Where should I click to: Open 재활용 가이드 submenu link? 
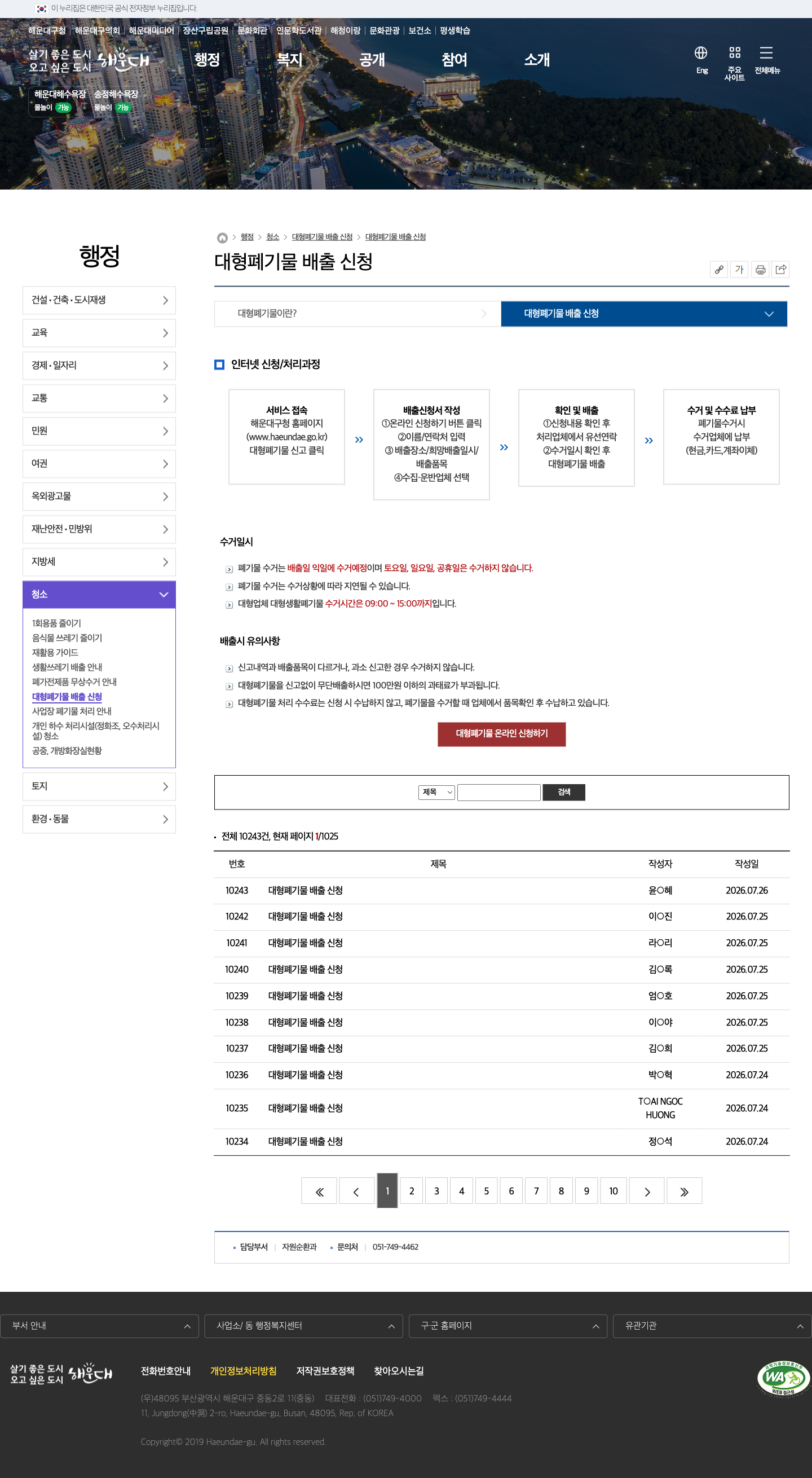pyautogui.click(x=55, y=653)
